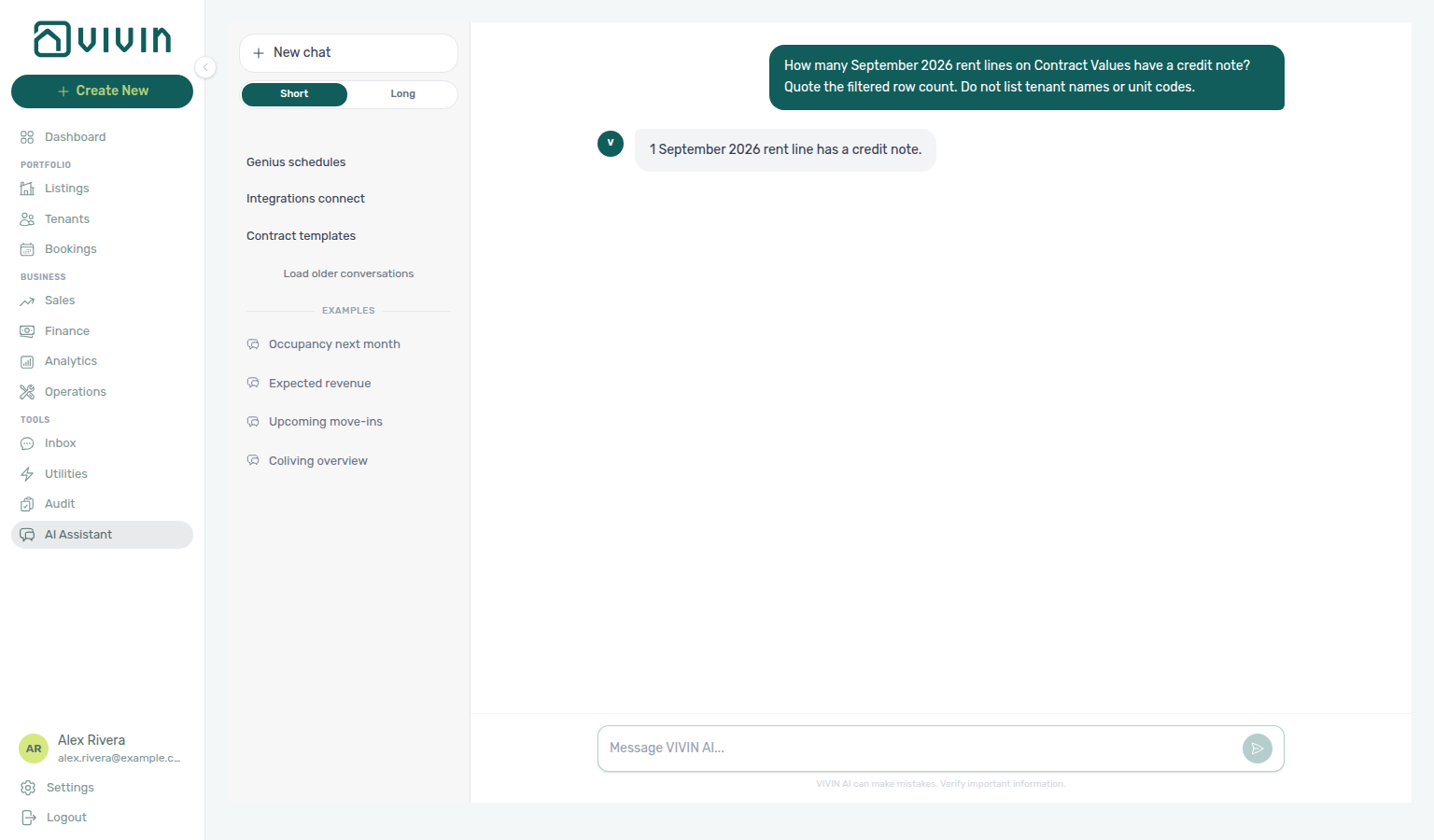Click the Logout door icon

28,818
